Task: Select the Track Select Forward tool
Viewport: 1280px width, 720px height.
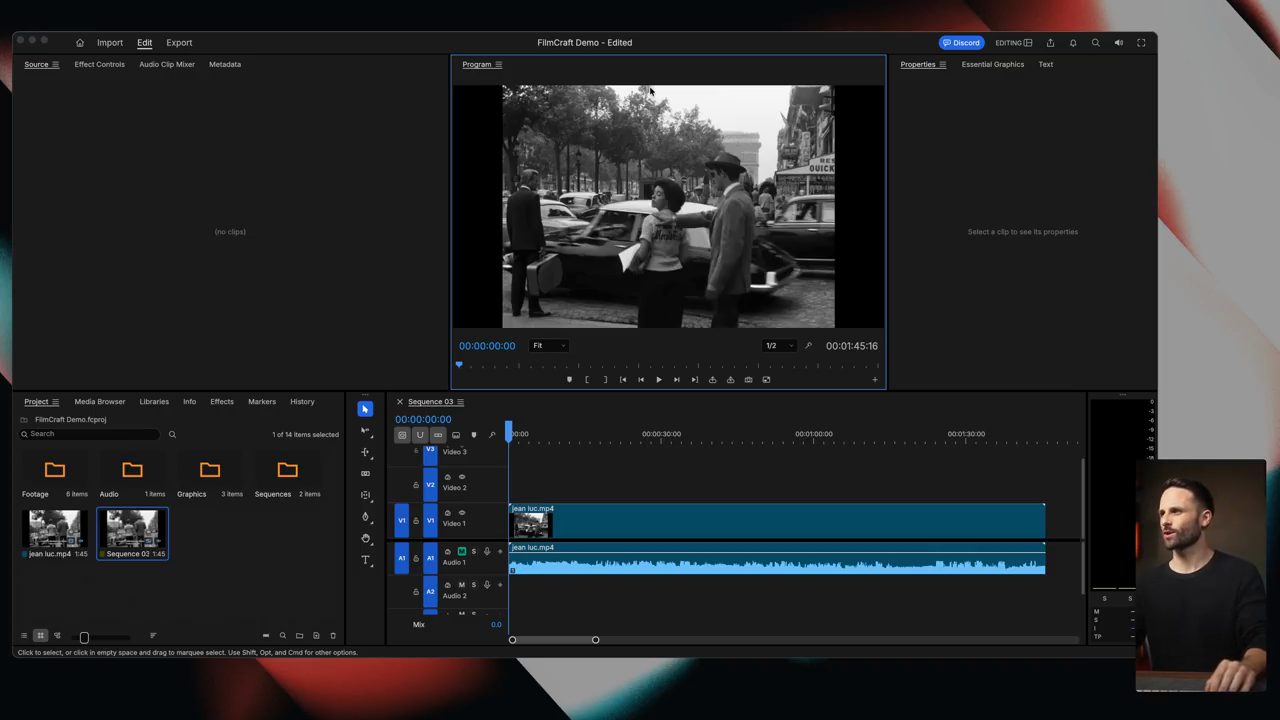Action: (x=365, y=430)
